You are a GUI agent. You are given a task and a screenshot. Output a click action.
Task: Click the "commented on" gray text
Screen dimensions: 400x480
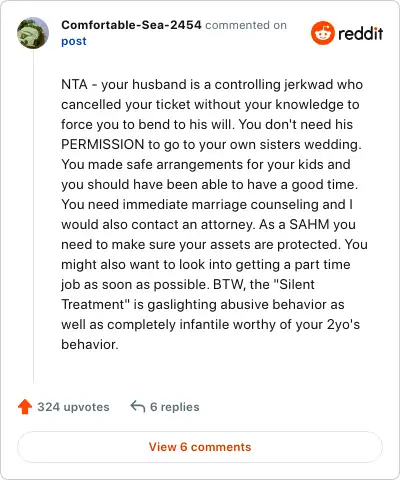click(x=246, y=25)
